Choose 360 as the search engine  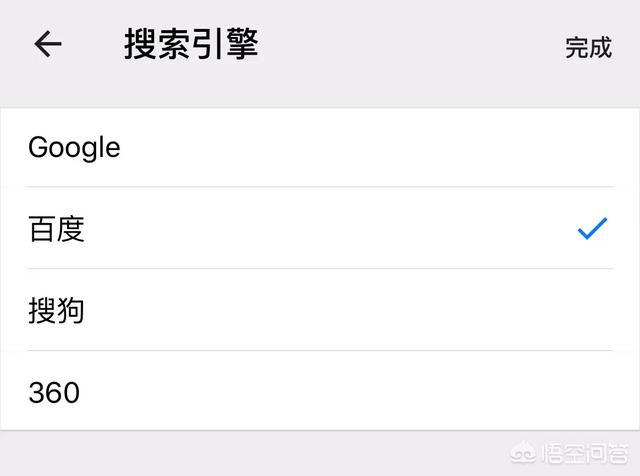click(x=320, y=390)
